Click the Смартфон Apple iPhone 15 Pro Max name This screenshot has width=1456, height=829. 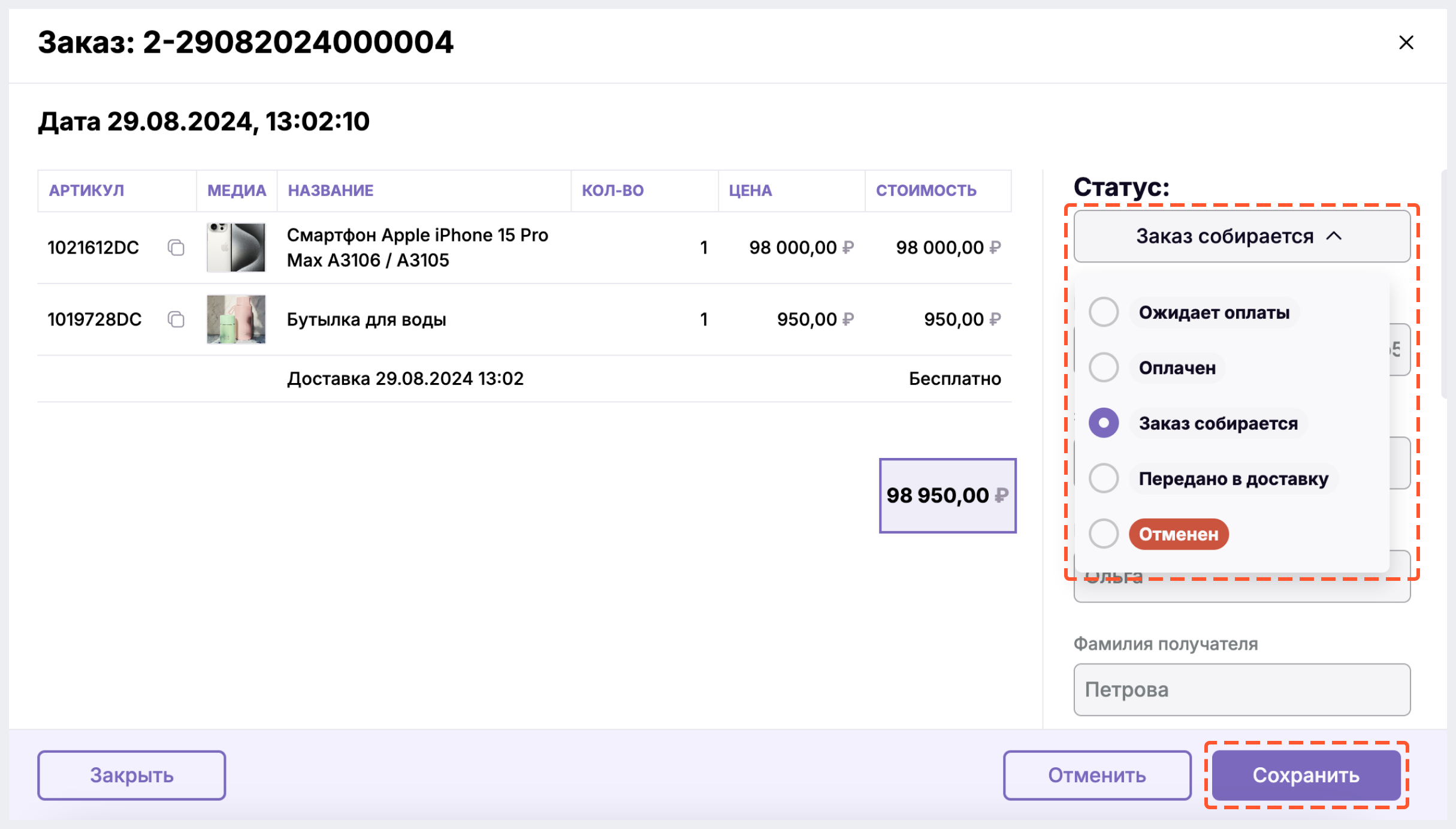tap(418, 248)
